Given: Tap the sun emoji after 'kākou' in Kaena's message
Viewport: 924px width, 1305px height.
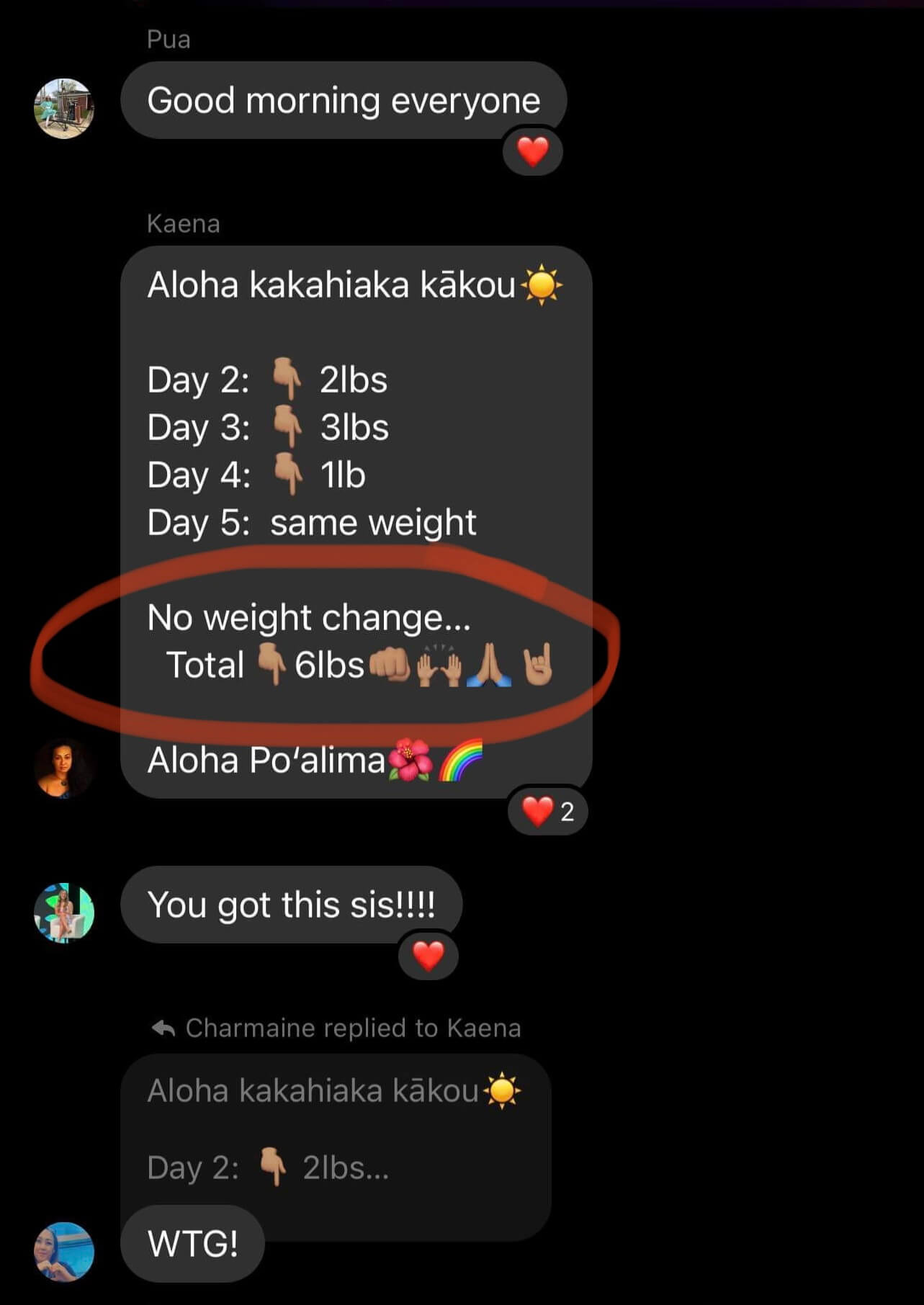Looking at the screenshot, I should click(x=541, y=285).
